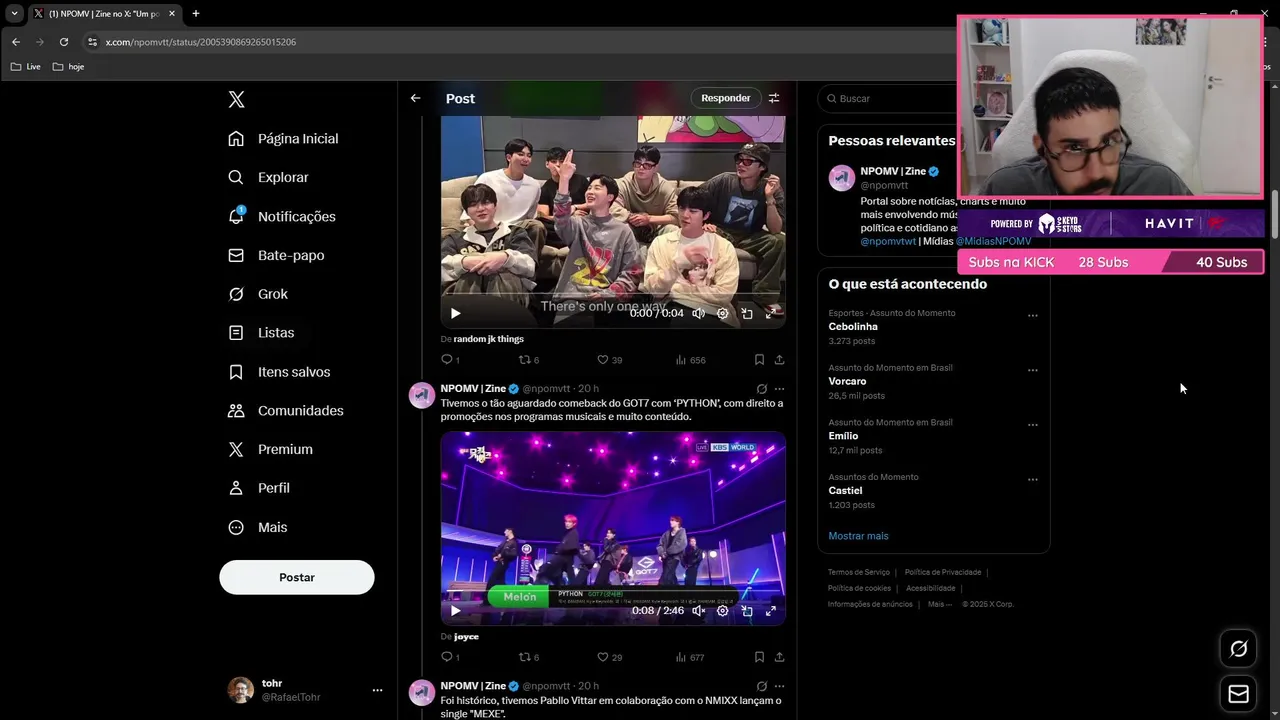The height and width of the screenshot is (720, 1280).
Task: Open Explorar in the sidebar
Action: pyautogui.click(x=268, y=177)
